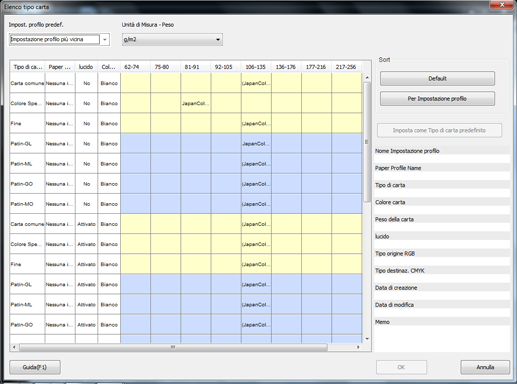
Task: Click 'Nessuna i...' cell of Patin-MO row
Action: [60, 204]
